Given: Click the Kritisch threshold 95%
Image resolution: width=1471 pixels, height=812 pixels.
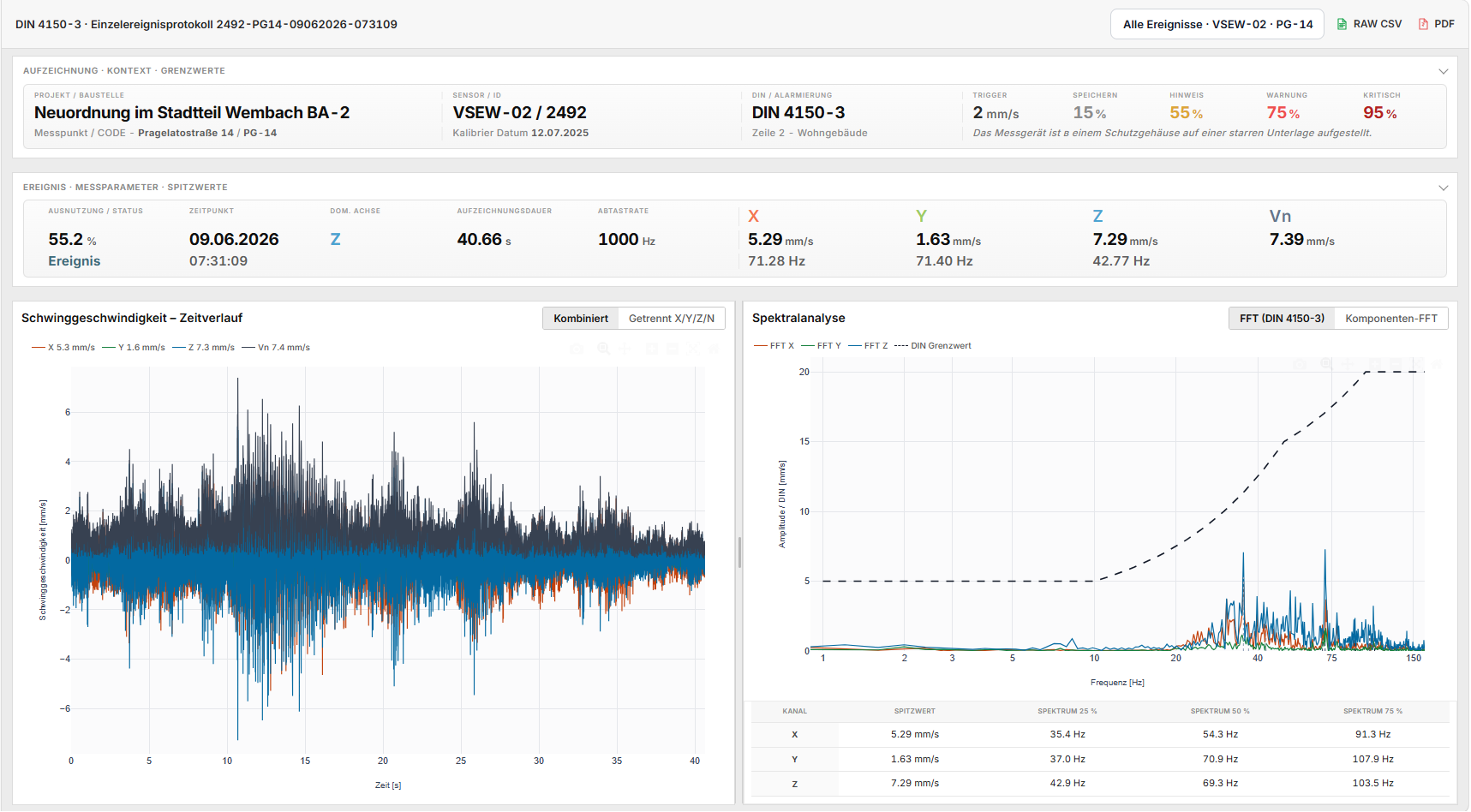Looking at the screenshot, I should (x=1380, y=113).
